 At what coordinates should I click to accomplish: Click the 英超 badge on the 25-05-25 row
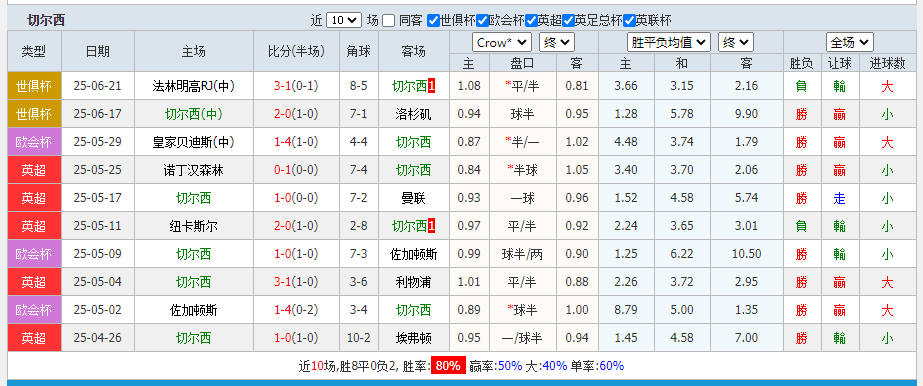(34, 170)
